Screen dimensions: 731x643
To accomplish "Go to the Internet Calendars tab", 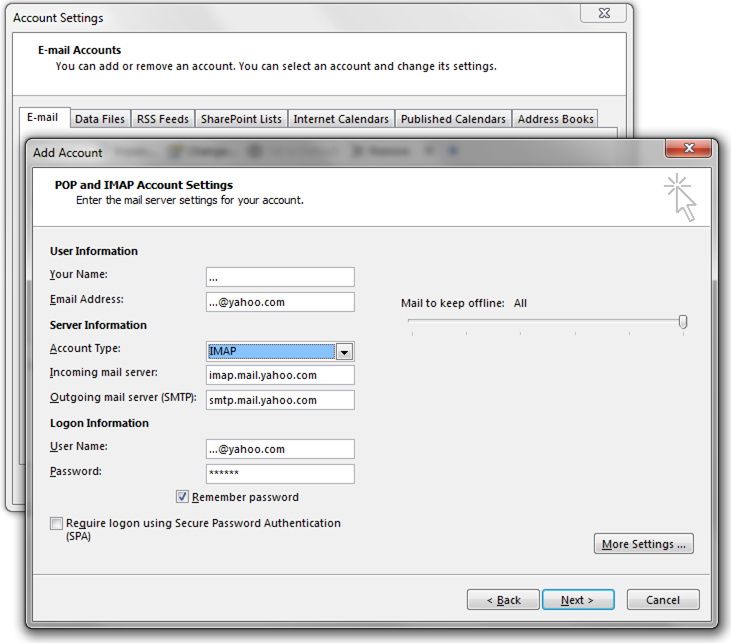I will (341, 119).
